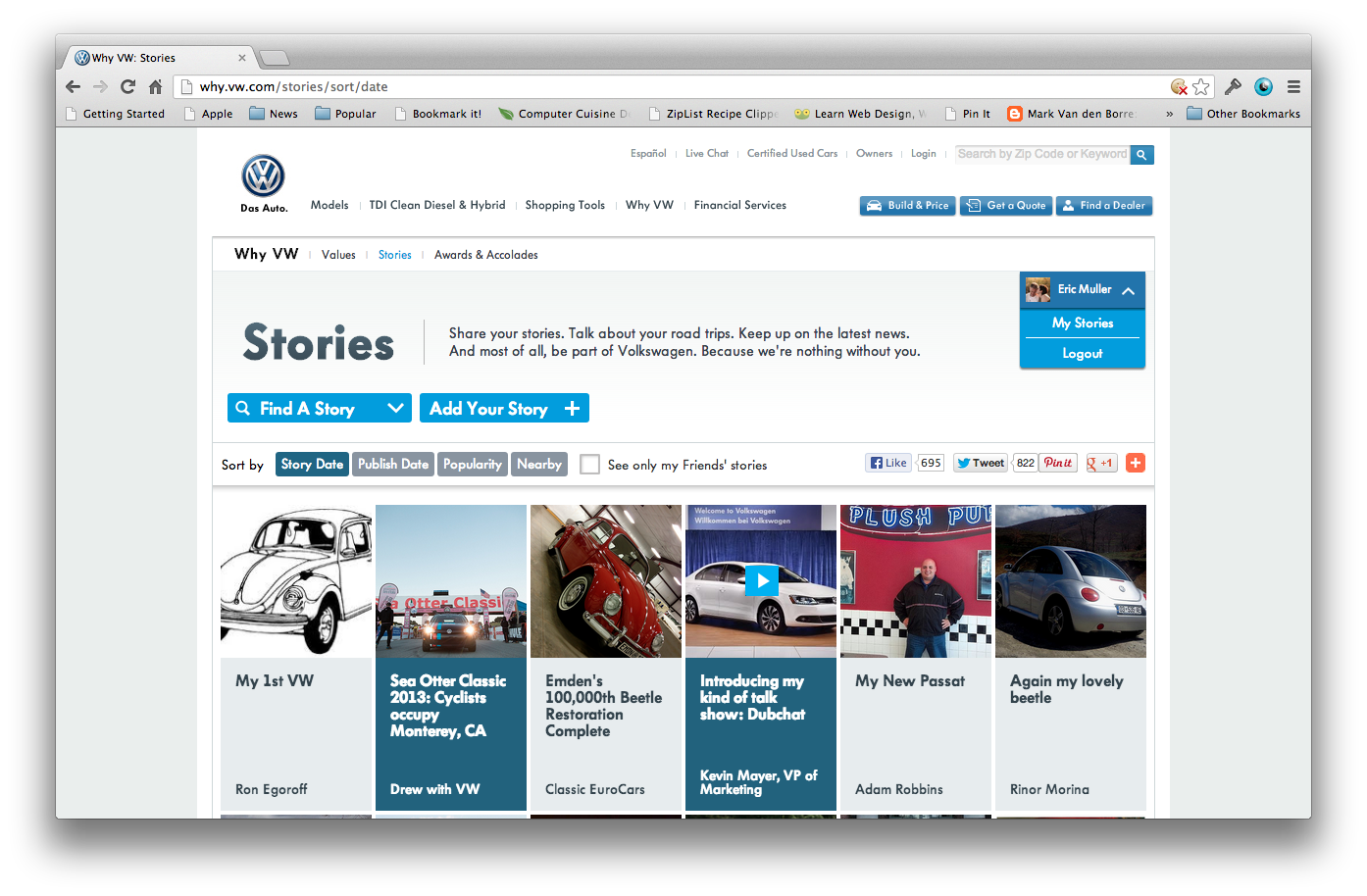Click the Pin it button
1367x896 pixels.
tap(1058, 463)
